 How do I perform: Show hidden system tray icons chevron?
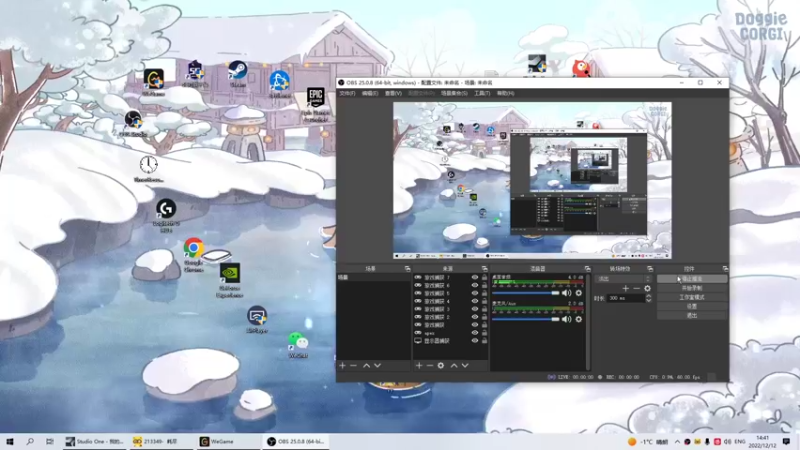click(x=677, y=442)
